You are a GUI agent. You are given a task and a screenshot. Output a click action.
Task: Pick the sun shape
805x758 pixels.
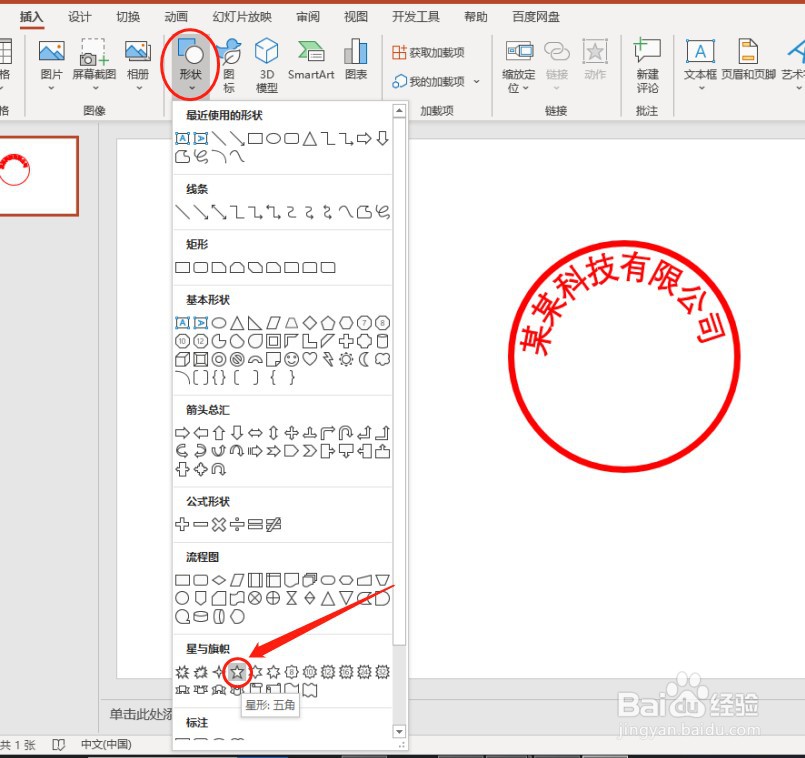(x=346, y=359)
